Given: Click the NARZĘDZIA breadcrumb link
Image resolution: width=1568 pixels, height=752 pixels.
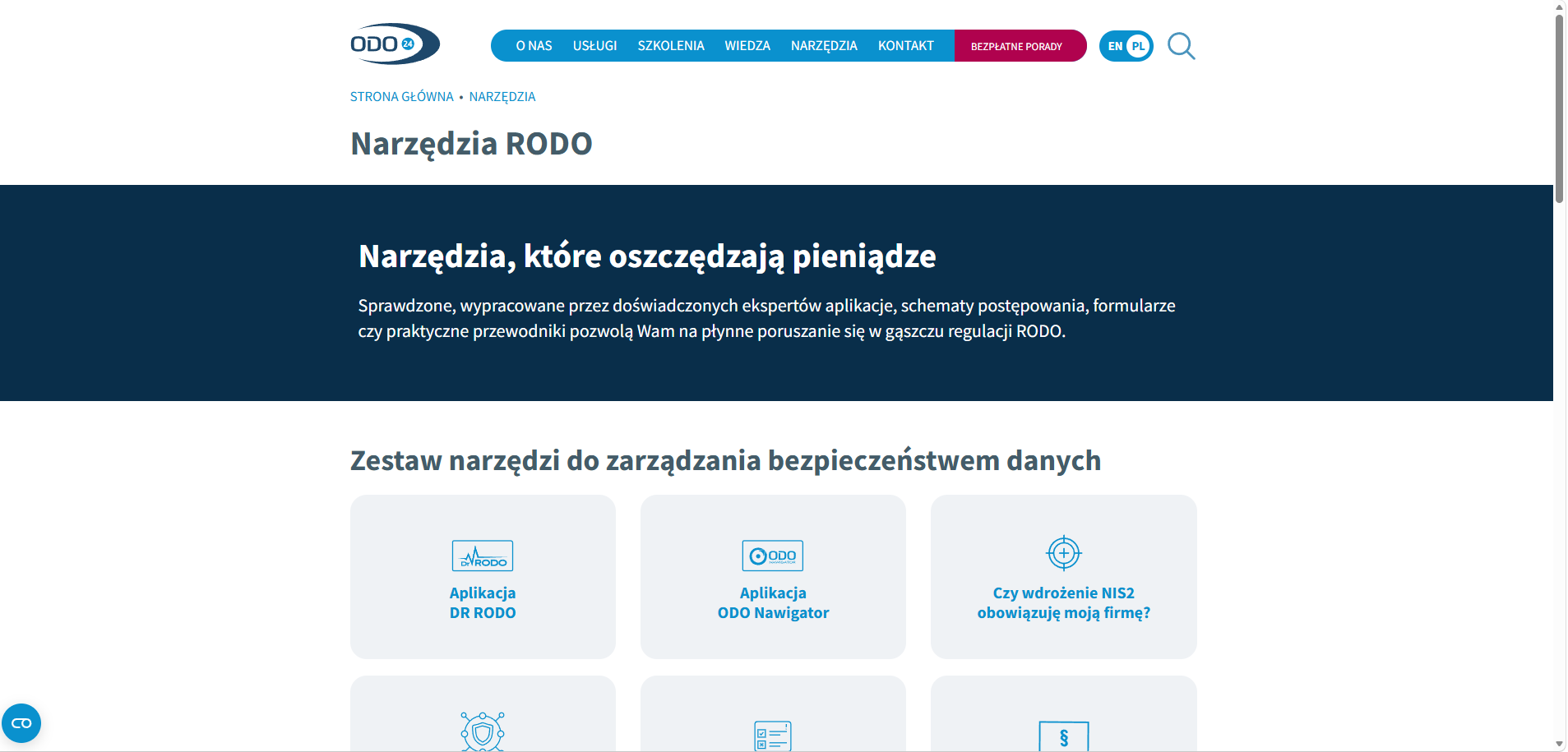Looking at the screenshot, I should [x=502, y=96].
